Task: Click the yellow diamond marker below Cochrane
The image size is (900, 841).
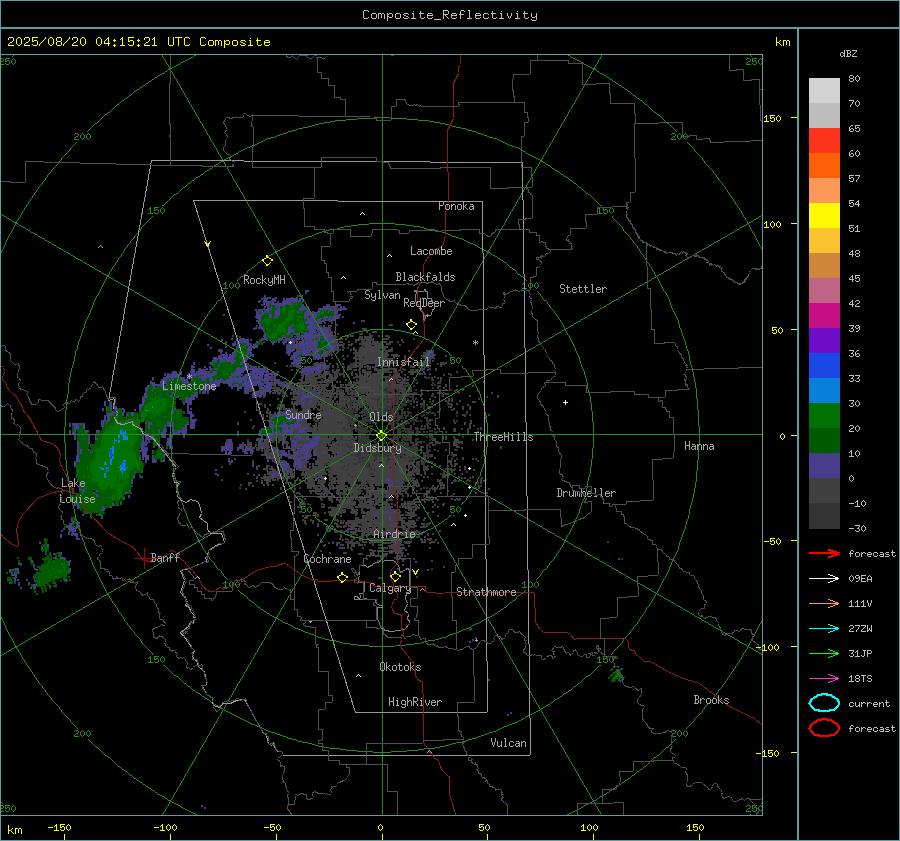Action: tap(342, 577)
